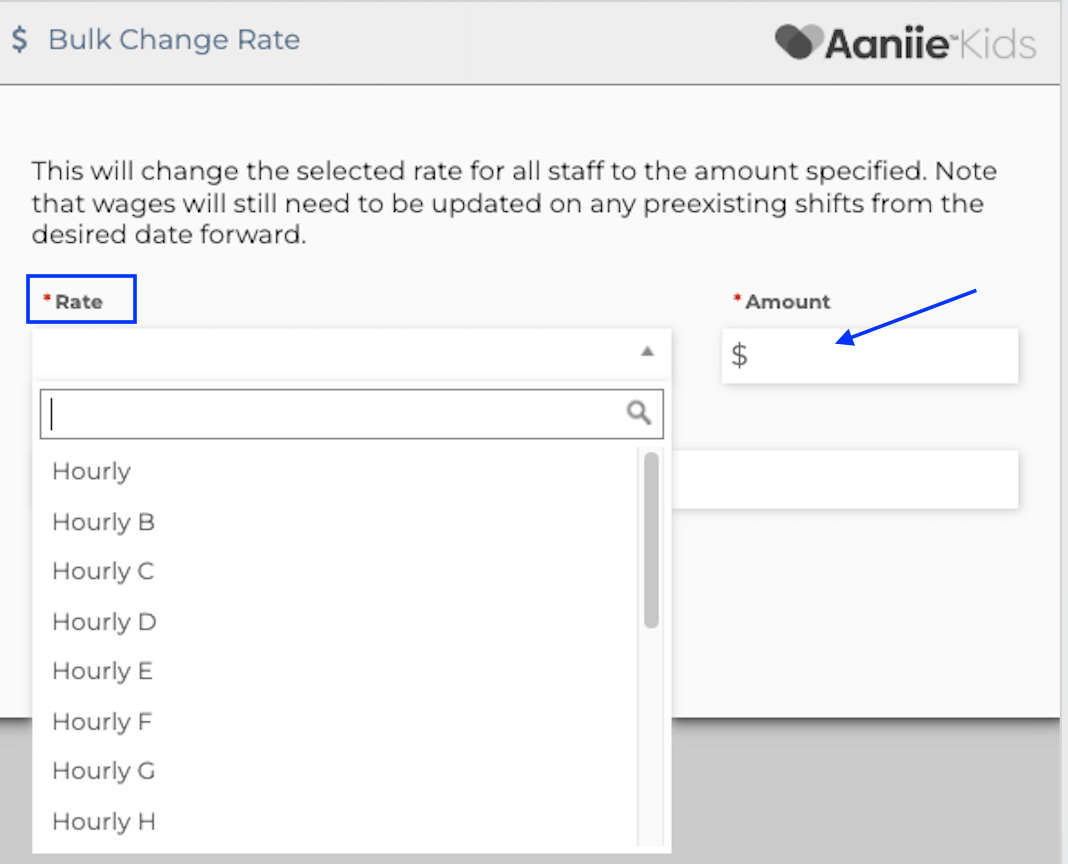Viewport: 1068px width, 864px height.
Task: Pick the Hourly G rate
Action: (x=103, y=772)
